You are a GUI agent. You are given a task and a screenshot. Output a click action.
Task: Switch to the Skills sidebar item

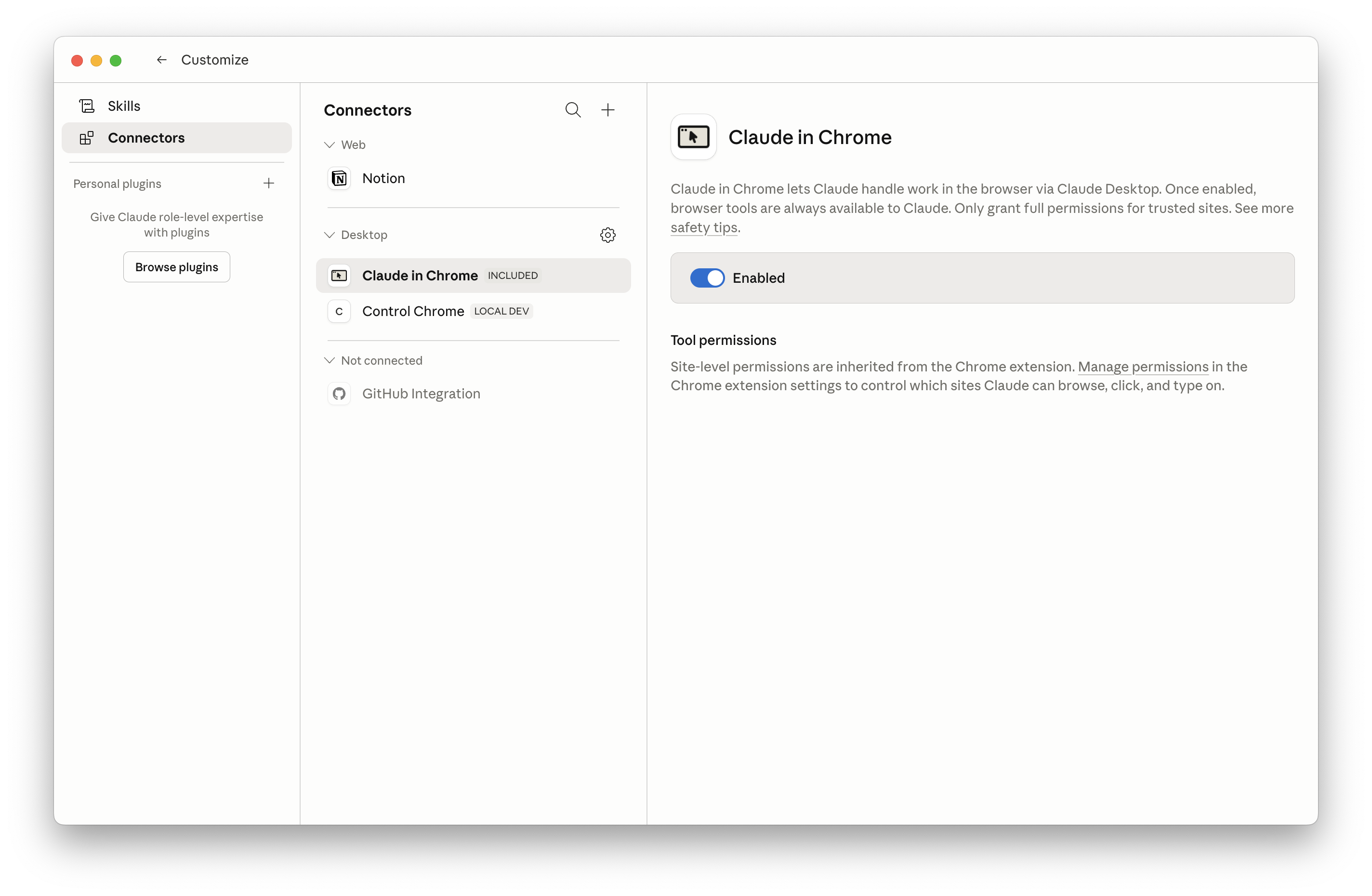[x=124, y=106]
